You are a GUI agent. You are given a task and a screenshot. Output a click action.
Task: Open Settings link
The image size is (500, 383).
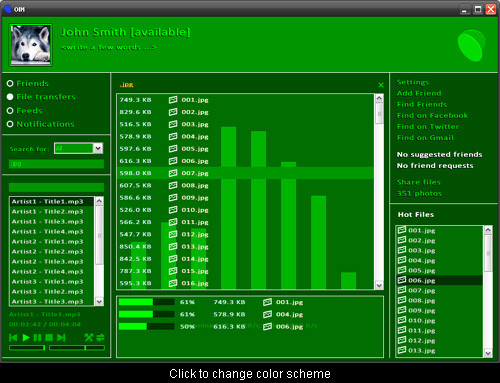tap(413, 82)
